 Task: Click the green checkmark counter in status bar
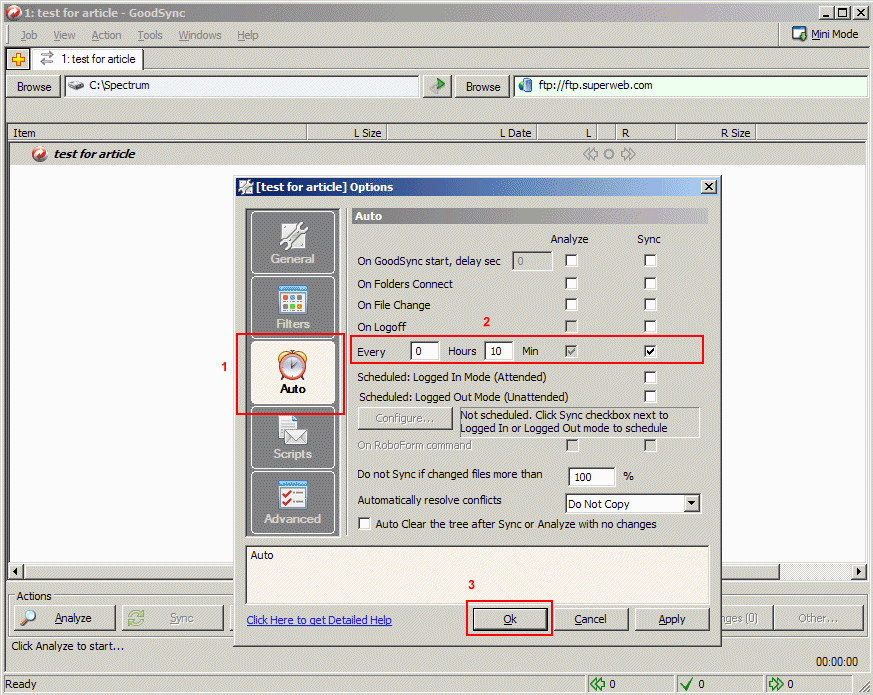click(x=686, y=684)
